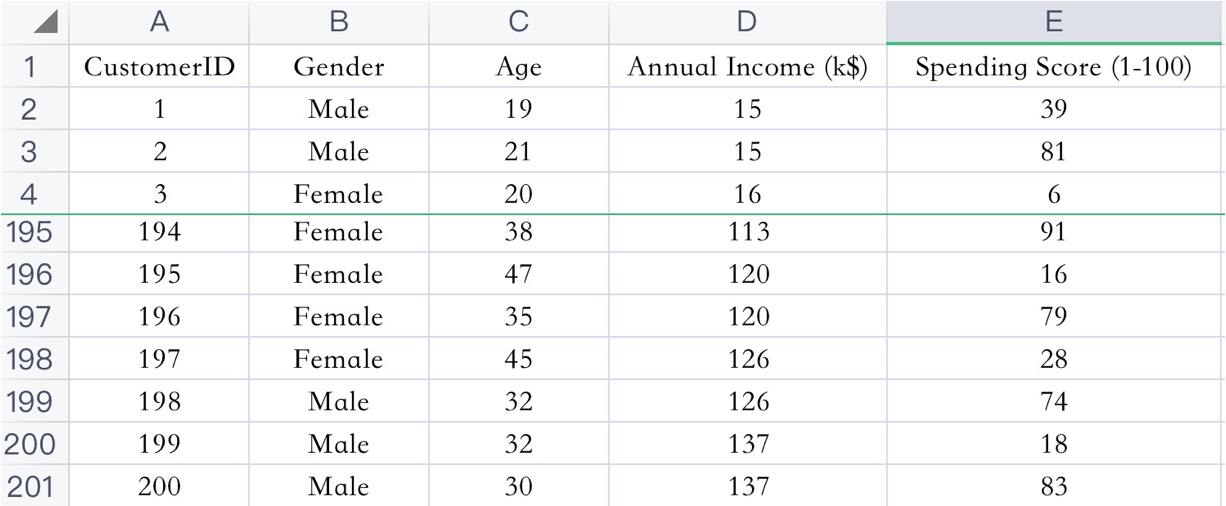The height and width of the screenshot is (506, 1226).
Task: Click the Gender header cell
Action: tap(338, 67)
